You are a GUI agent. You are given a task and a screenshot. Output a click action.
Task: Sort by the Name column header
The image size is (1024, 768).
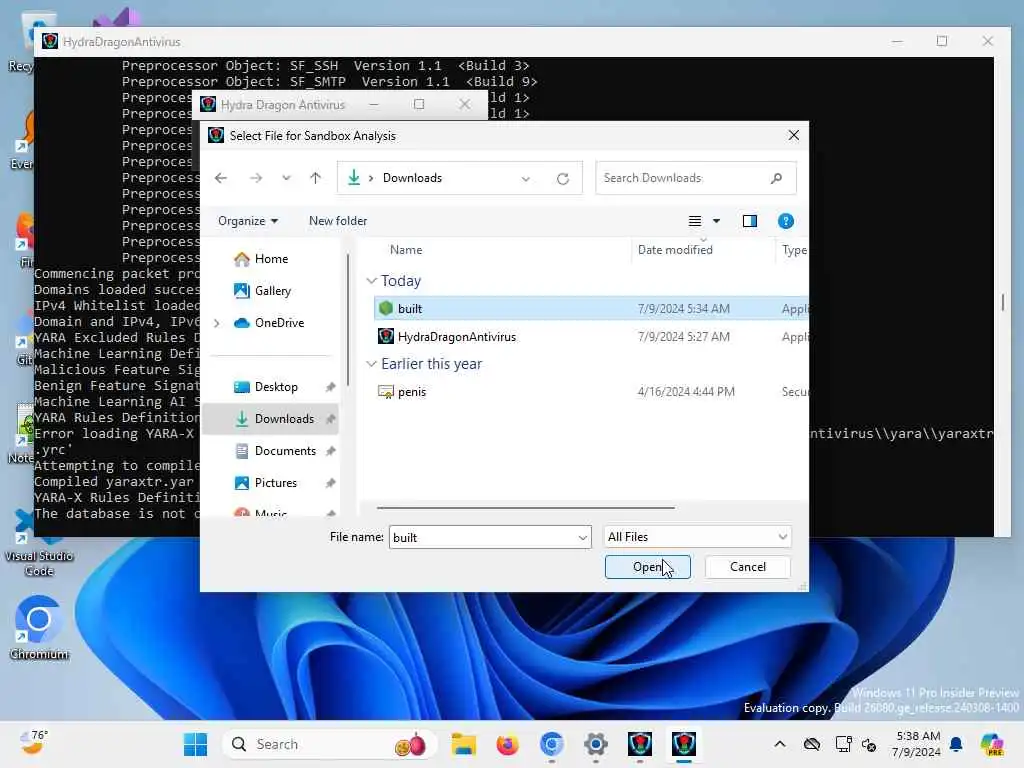(x=406, y=249)
